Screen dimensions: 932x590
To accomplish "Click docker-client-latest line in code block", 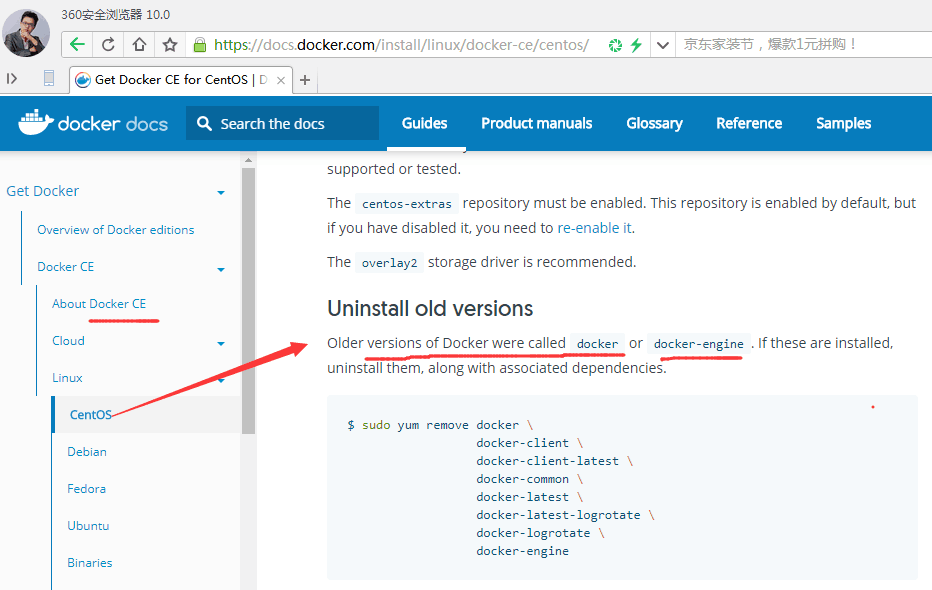I will click(555, 461).
